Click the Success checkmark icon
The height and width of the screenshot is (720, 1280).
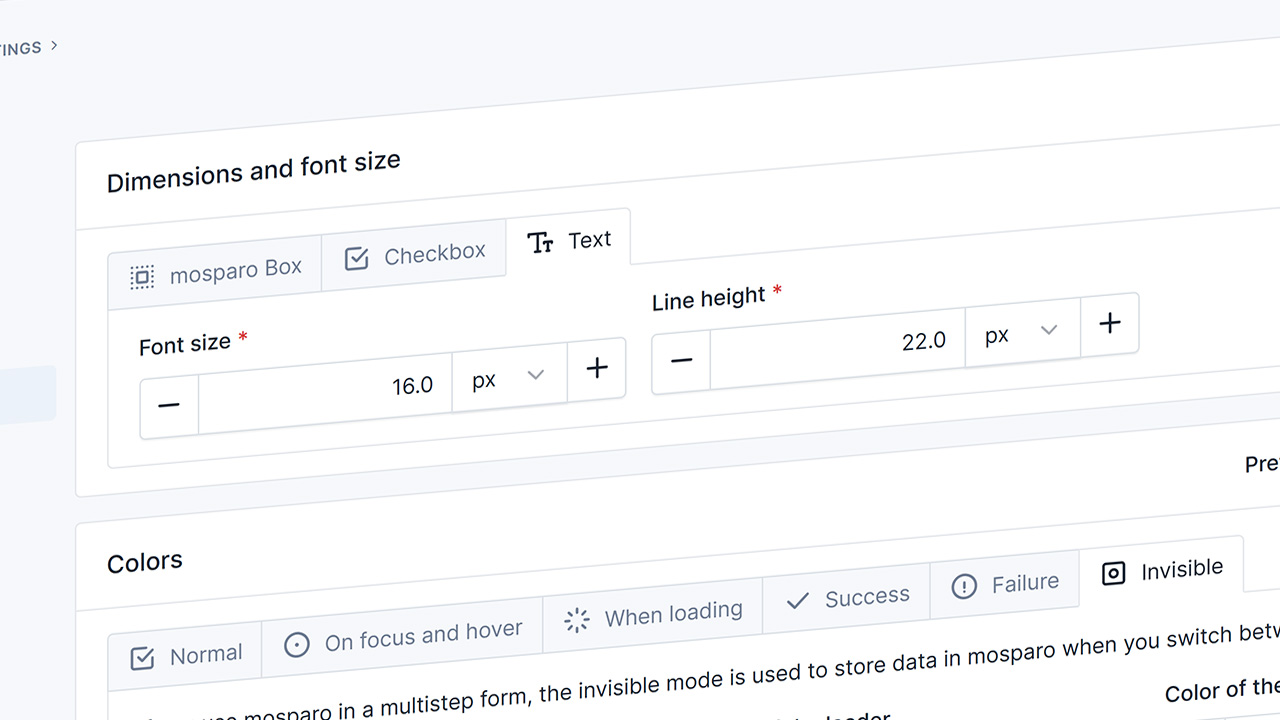click(x=798, y=602)
